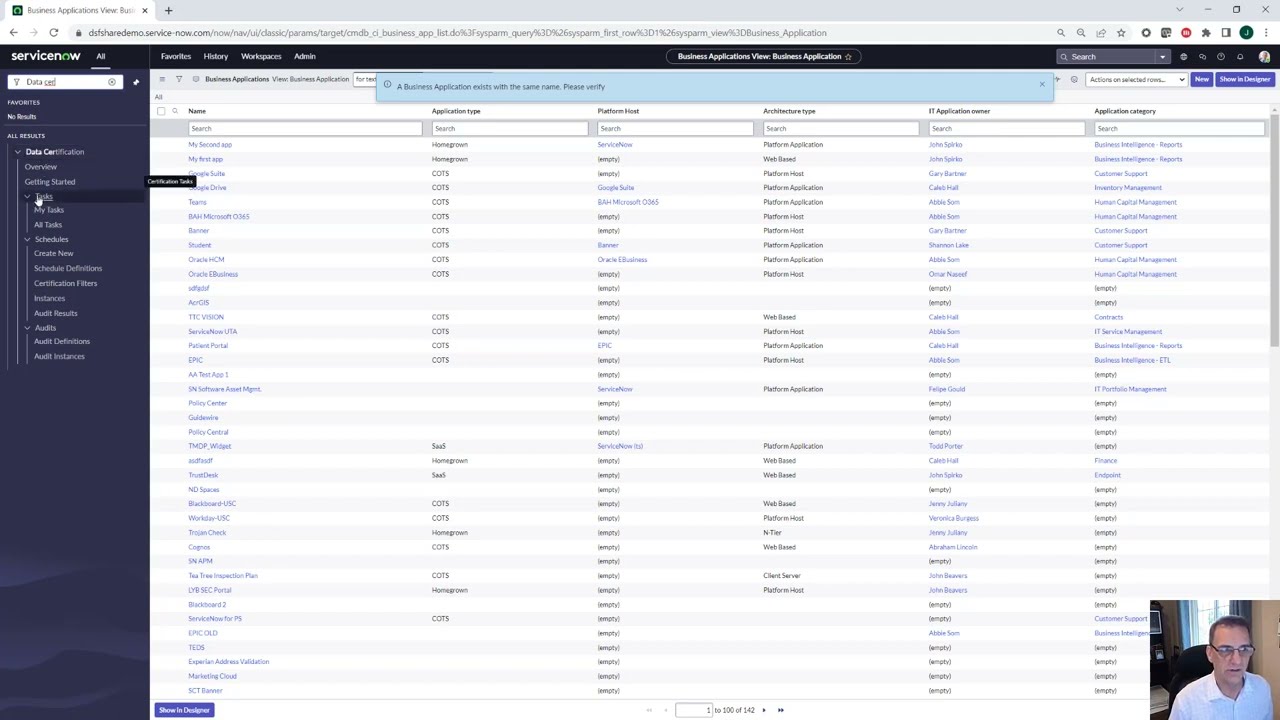The width and height of the screenshot is (1280, 720).
Task: Open the activity stream icon beside Business Applications
Action: point(196,79)
